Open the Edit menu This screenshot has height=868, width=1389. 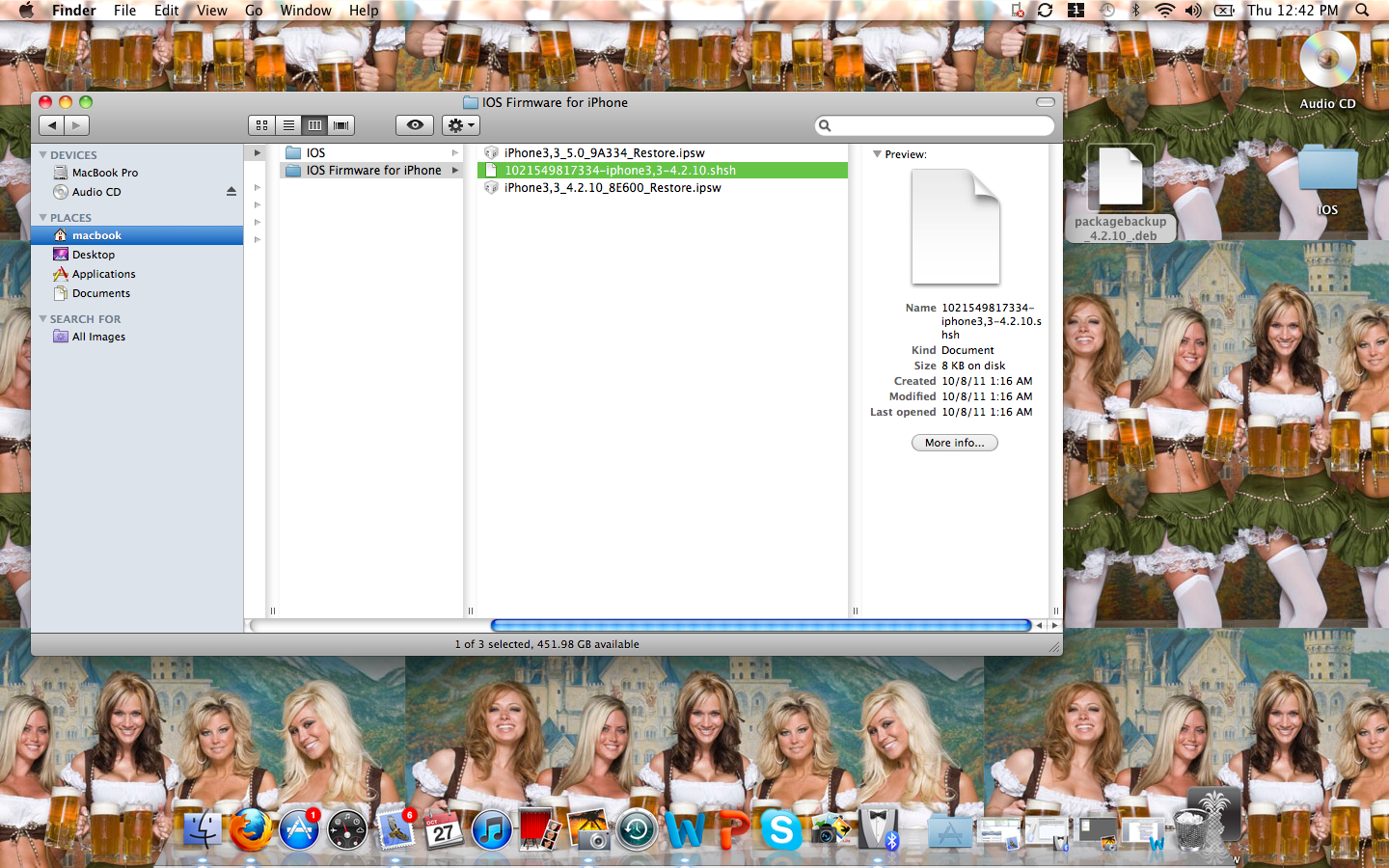pos(166,11)
